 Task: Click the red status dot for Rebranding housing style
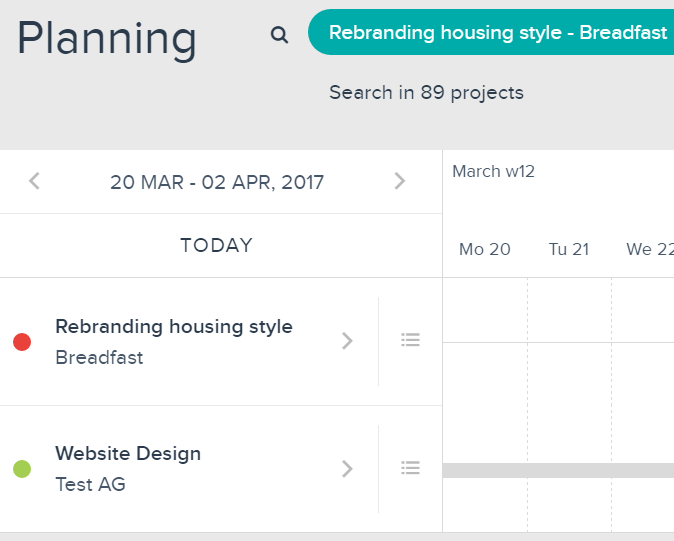pos(22,342)
